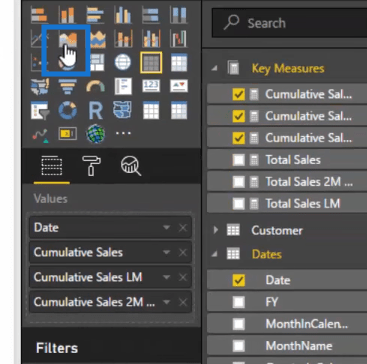Open the Format paint roller tab
Screen dimensions: 367x364
[91, 165]
